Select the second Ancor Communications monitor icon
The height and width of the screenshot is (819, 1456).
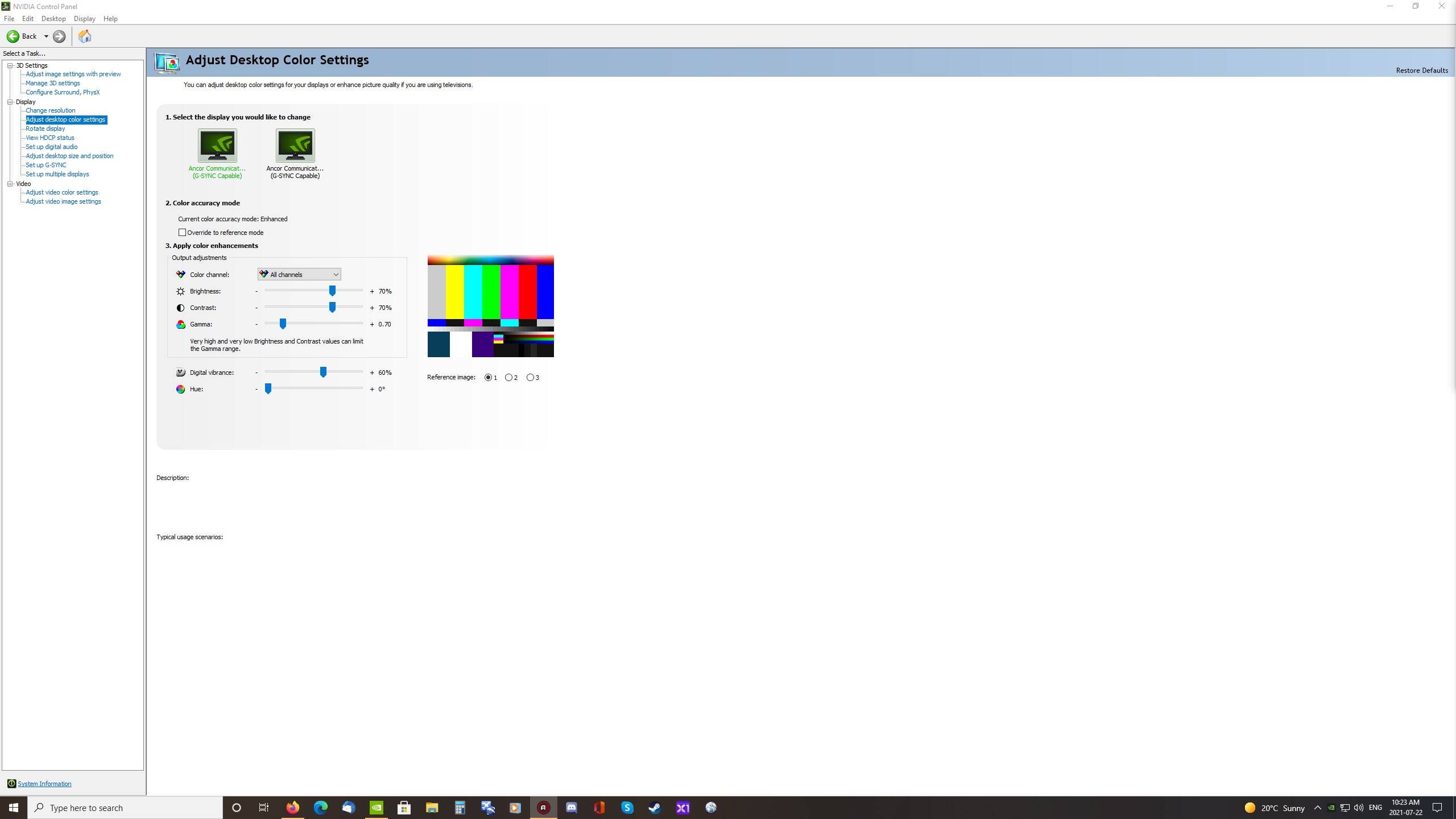pos(295,146)
